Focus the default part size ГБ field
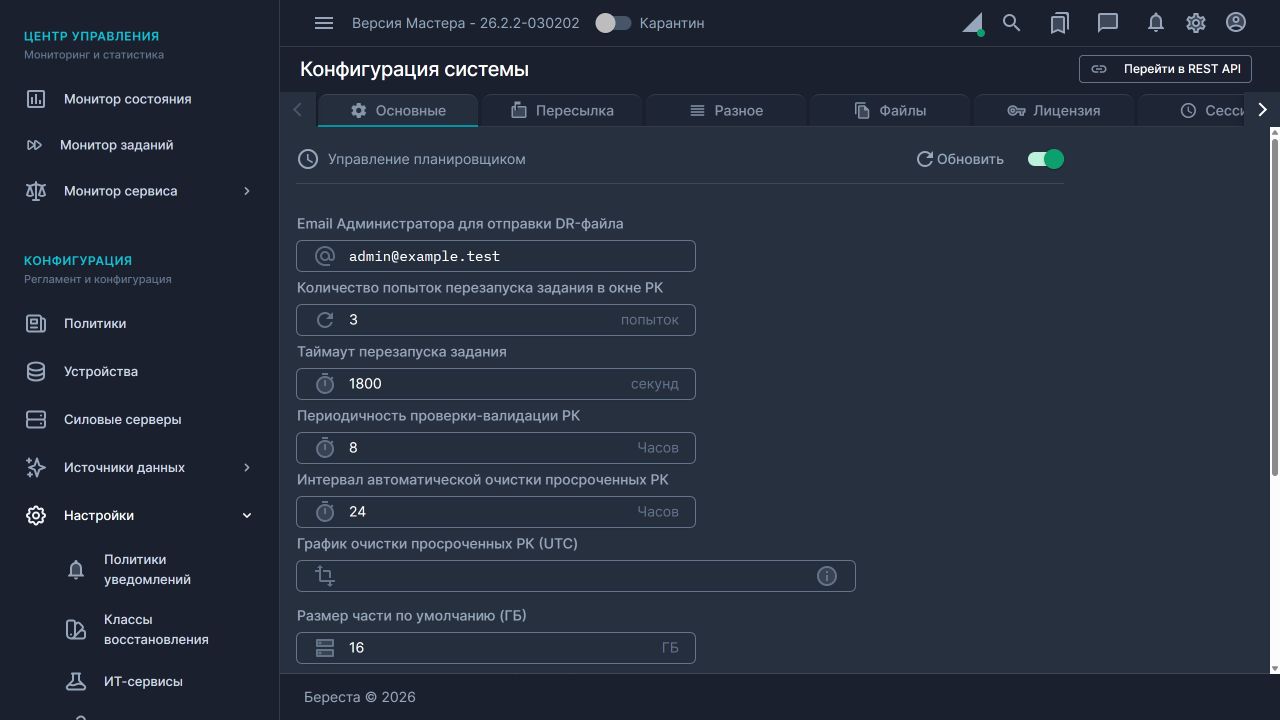Viewport: 1280px width, 720px height. tap(496, 648)
